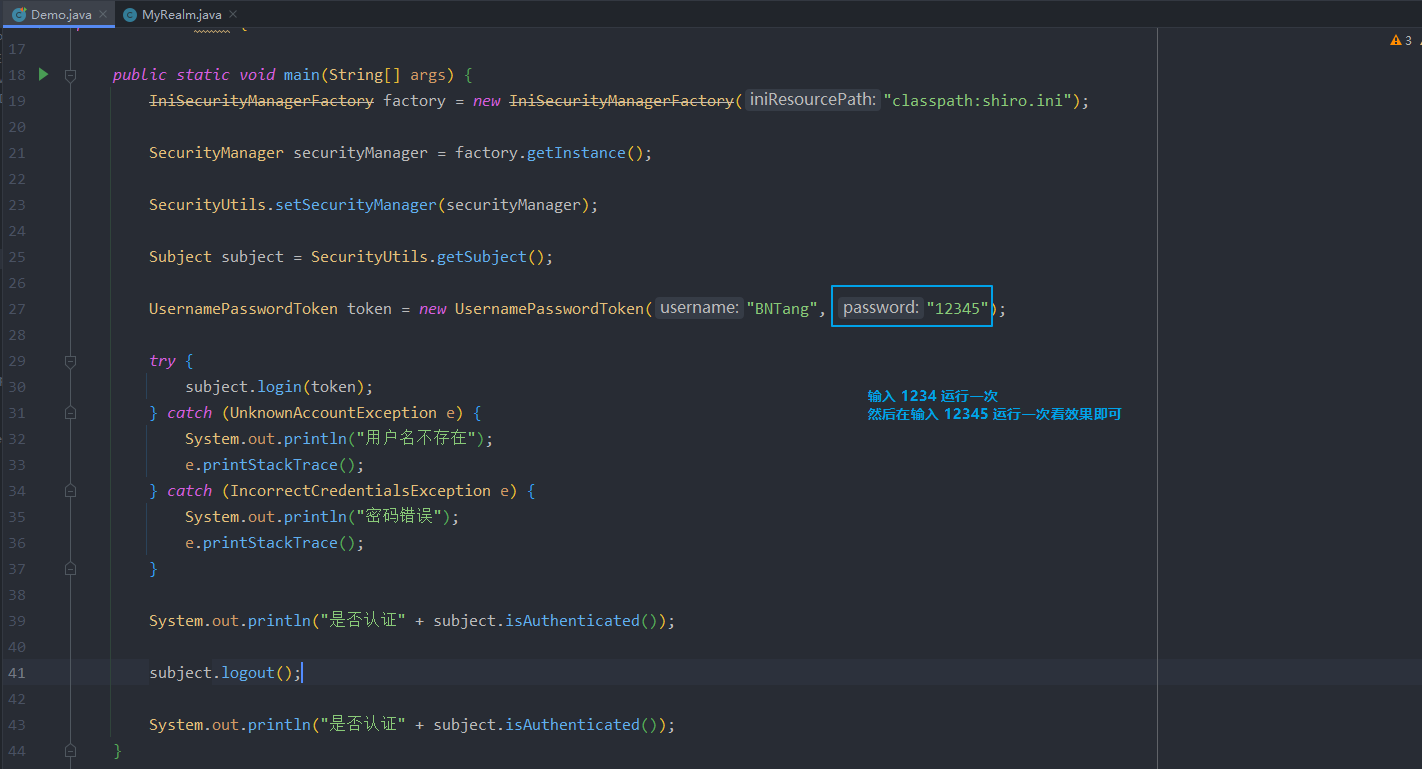Screen dimensions: 1422x769
Task: Click the string "BNTang"
Action: point(783,308)
